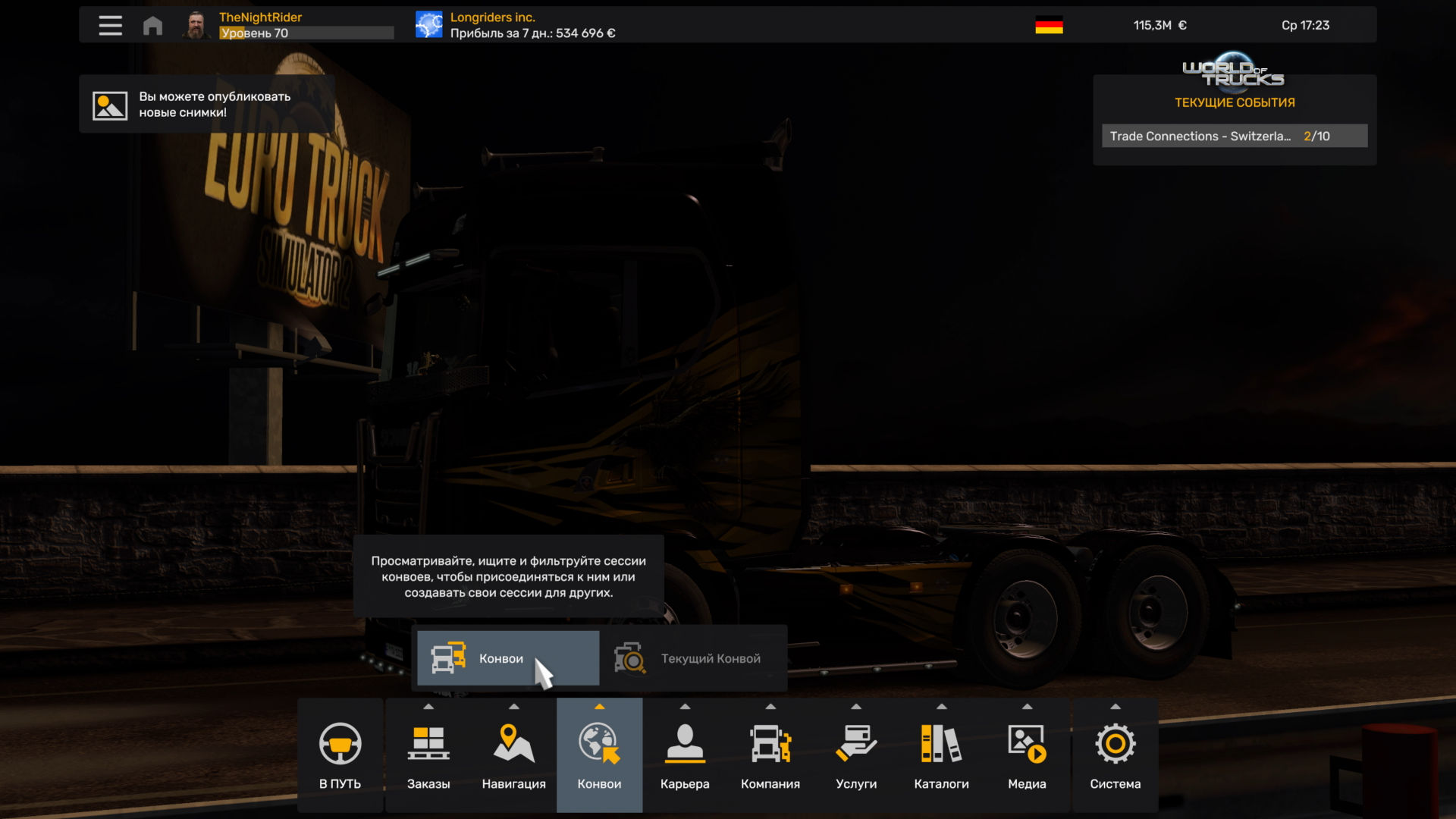
Task: Open the Карьера driver icon
Action: 685,744
